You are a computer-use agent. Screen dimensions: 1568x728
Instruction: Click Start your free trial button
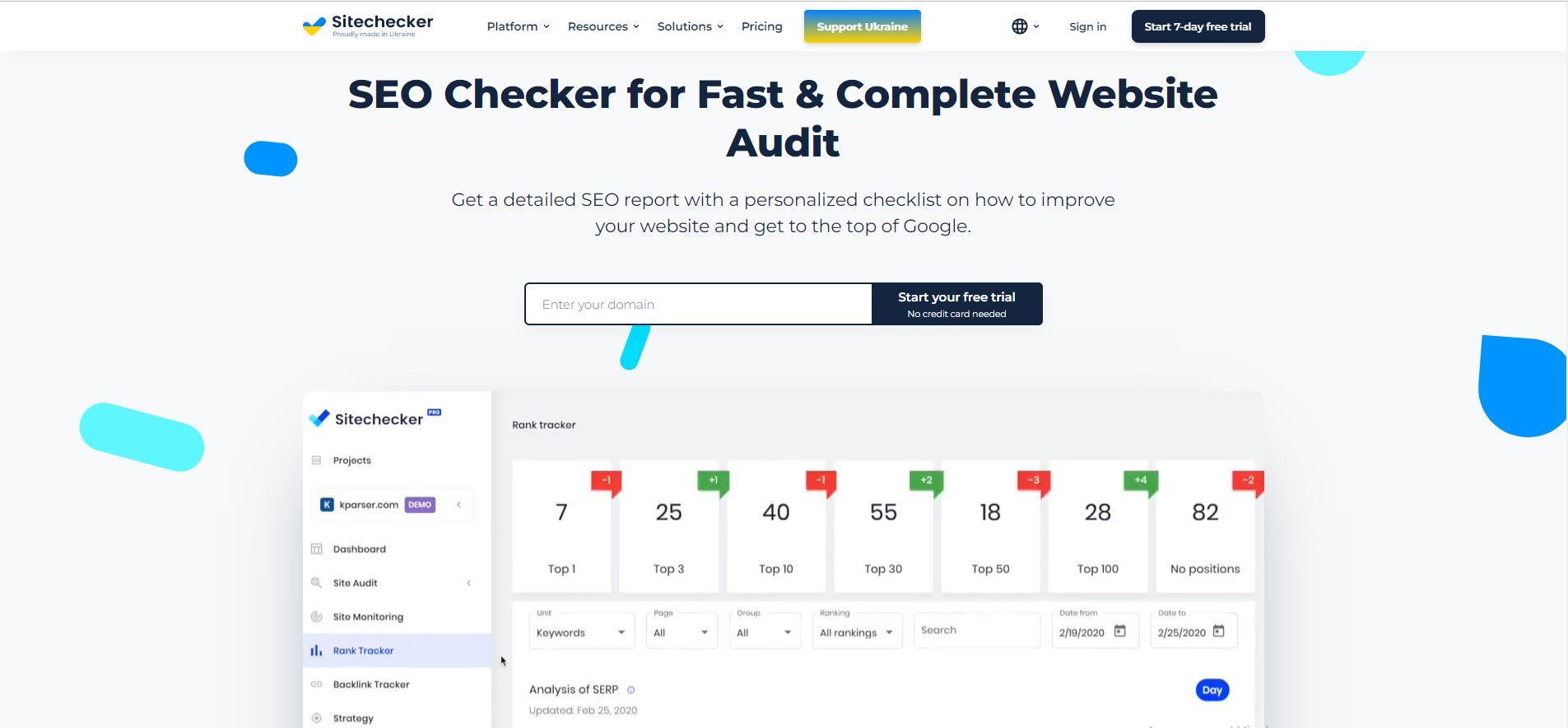tap(956, 304)
